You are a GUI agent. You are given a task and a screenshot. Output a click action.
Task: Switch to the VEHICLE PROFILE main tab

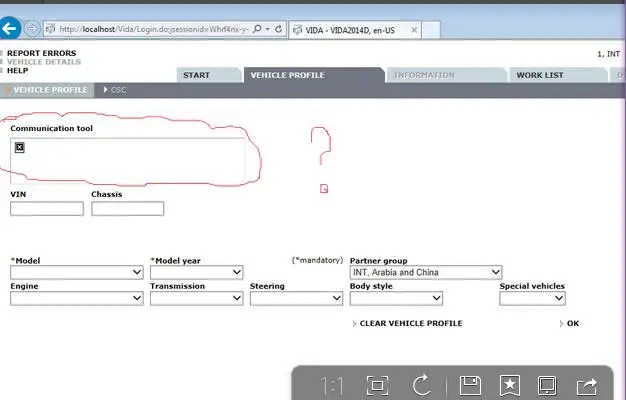tap(314, 75)
